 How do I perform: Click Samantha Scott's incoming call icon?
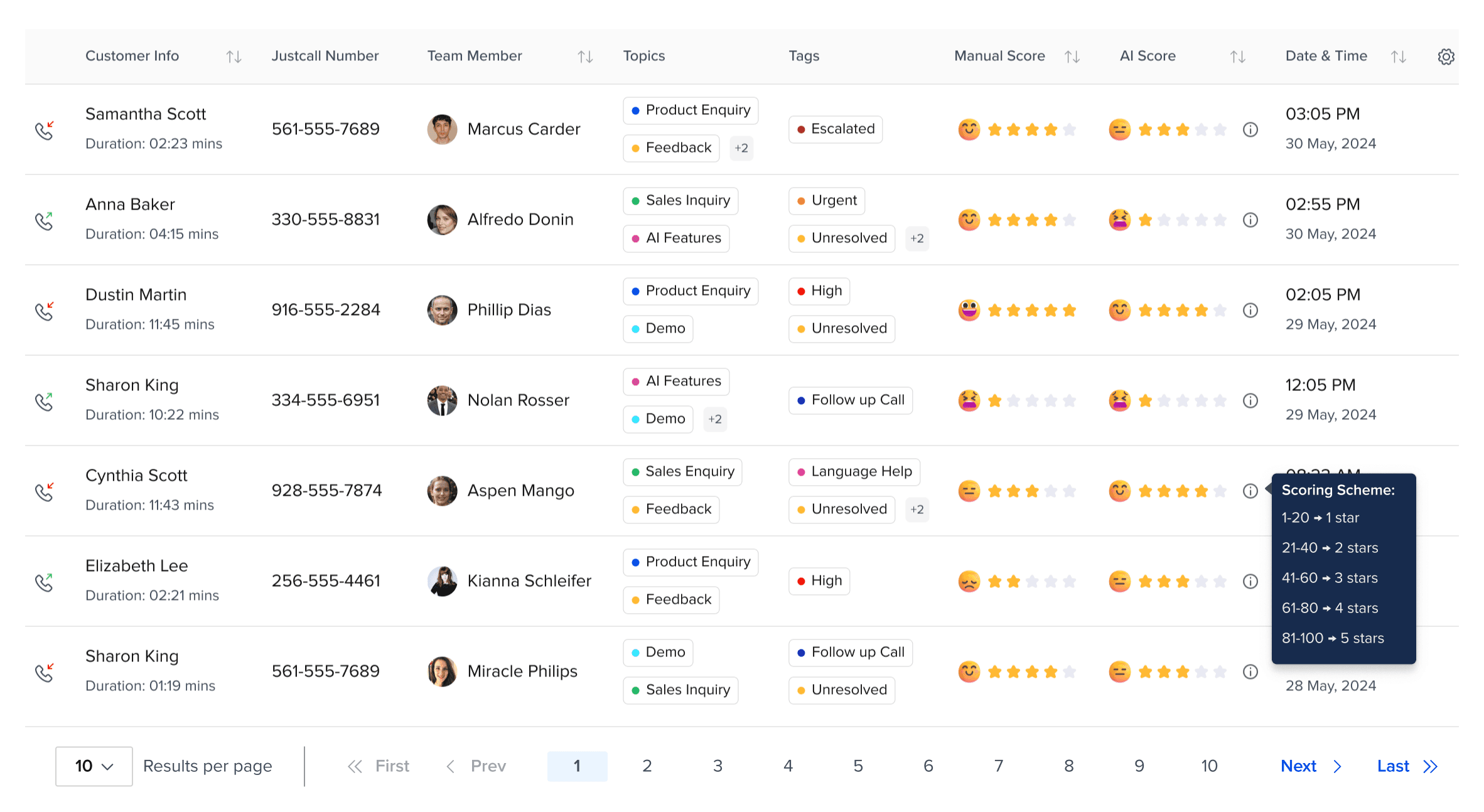(x=44, y=130)
